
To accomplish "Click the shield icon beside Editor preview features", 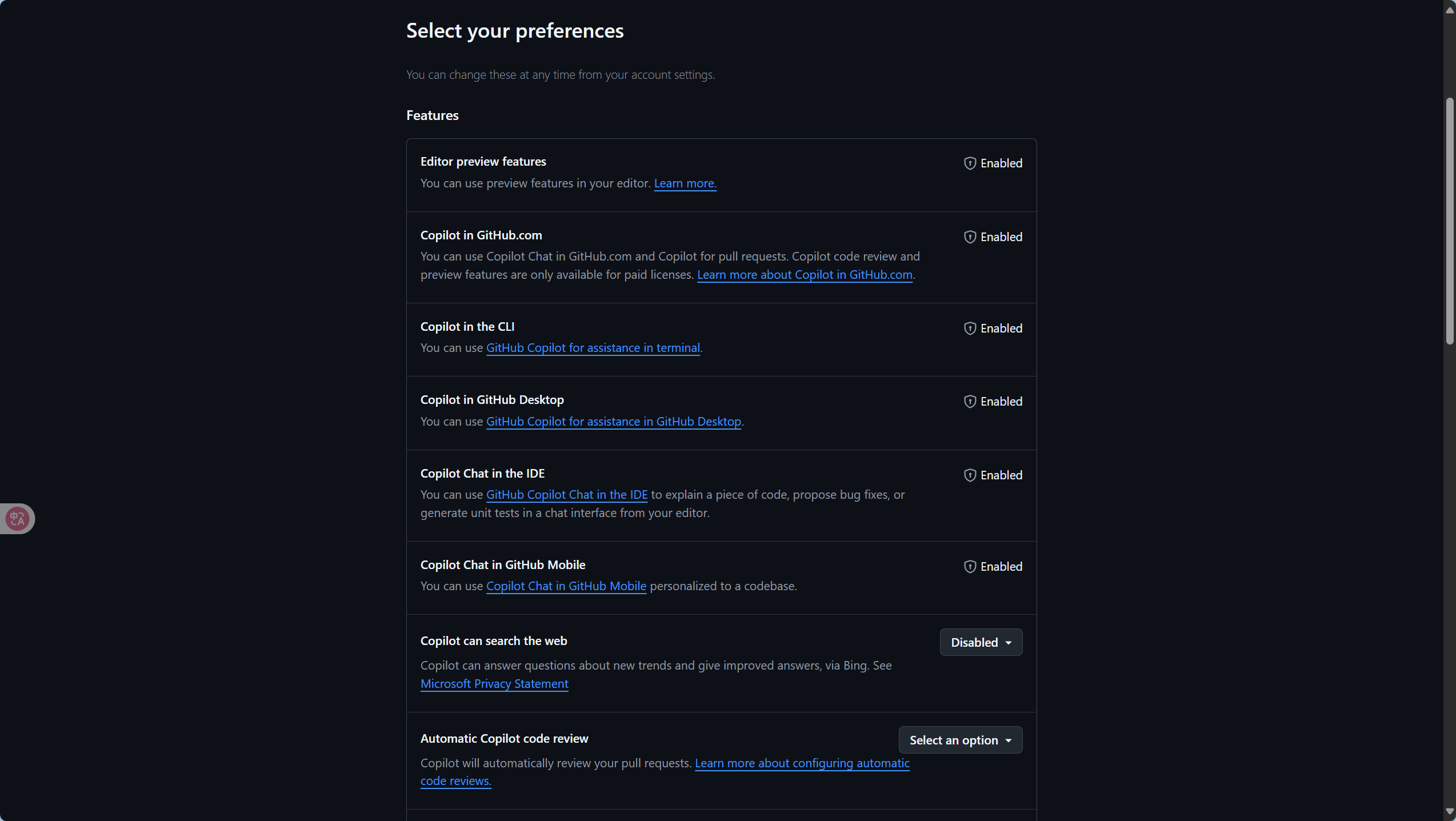I will (970, 163).
